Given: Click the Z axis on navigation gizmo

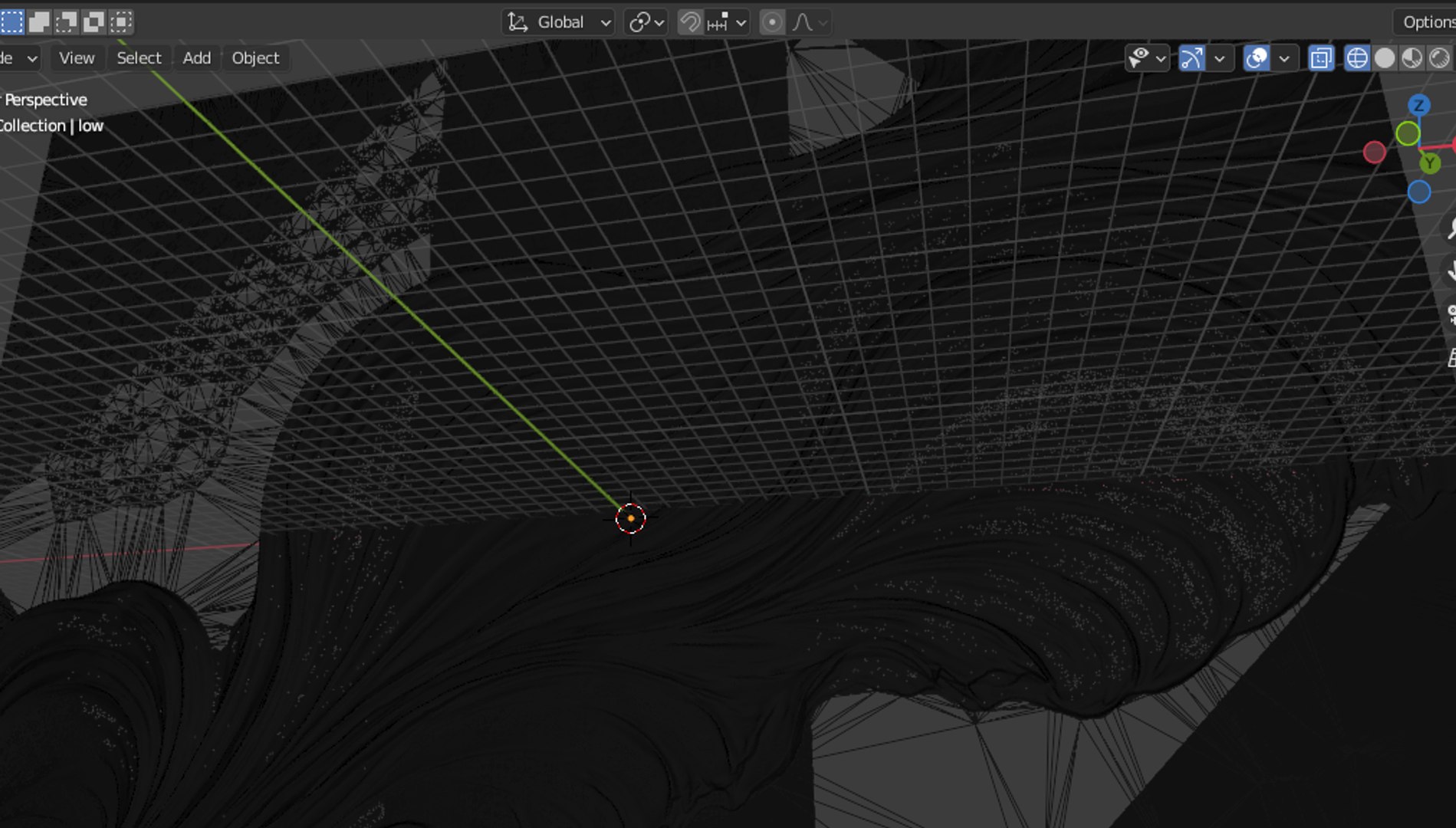Looking at the screenshot, I should click(1419, 105).
